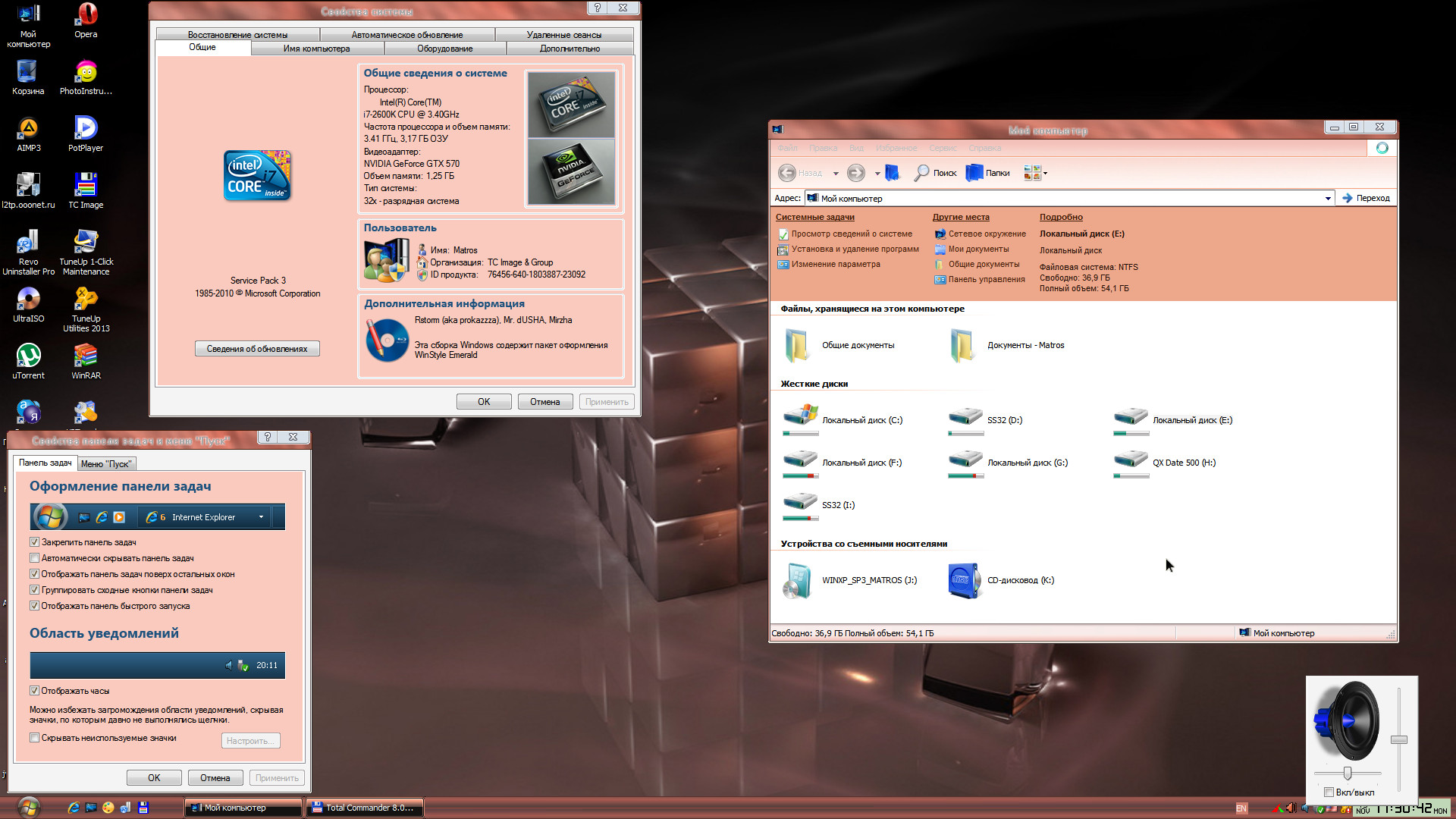Open the Сетевое окружение link
The width and height of the screenshot is (1456, 819).
coord(981,234)
